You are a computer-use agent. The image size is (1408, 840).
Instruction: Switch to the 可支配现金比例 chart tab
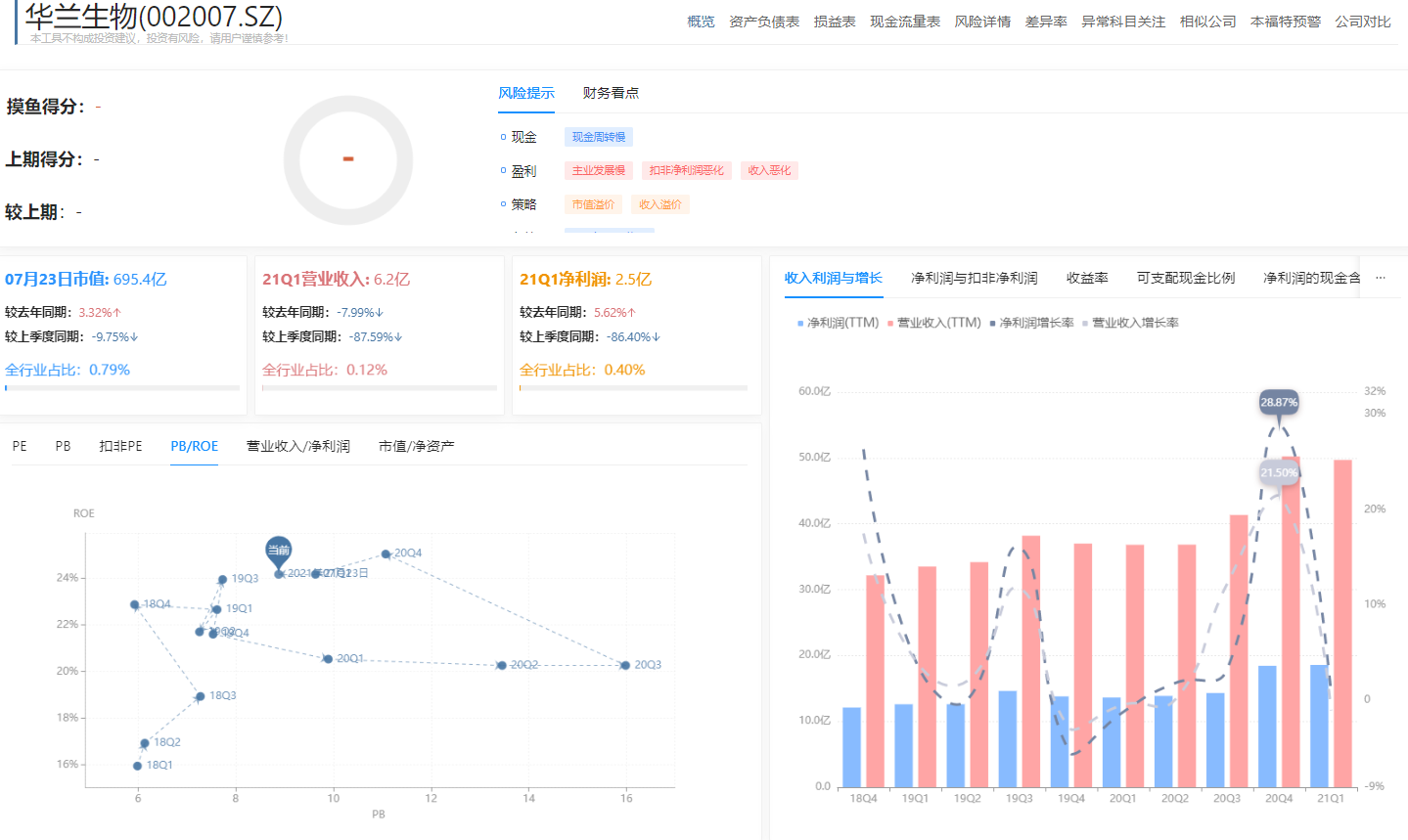(1186, 278)
